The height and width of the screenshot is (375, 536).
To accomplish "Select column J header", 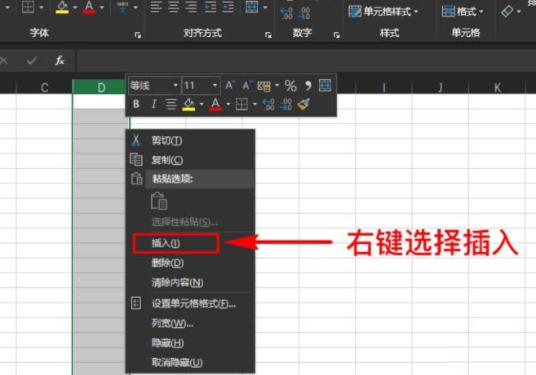I will [x=440, y=88].
